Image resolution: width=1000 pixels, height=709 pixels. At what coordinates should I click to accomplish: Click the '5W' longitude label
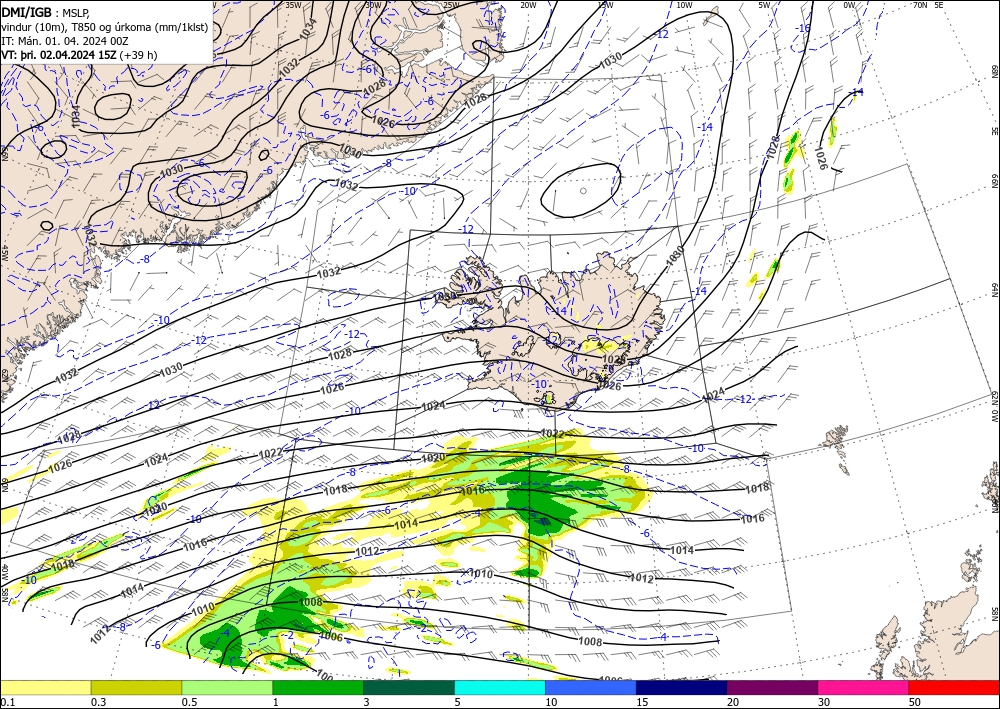(766, 5)
